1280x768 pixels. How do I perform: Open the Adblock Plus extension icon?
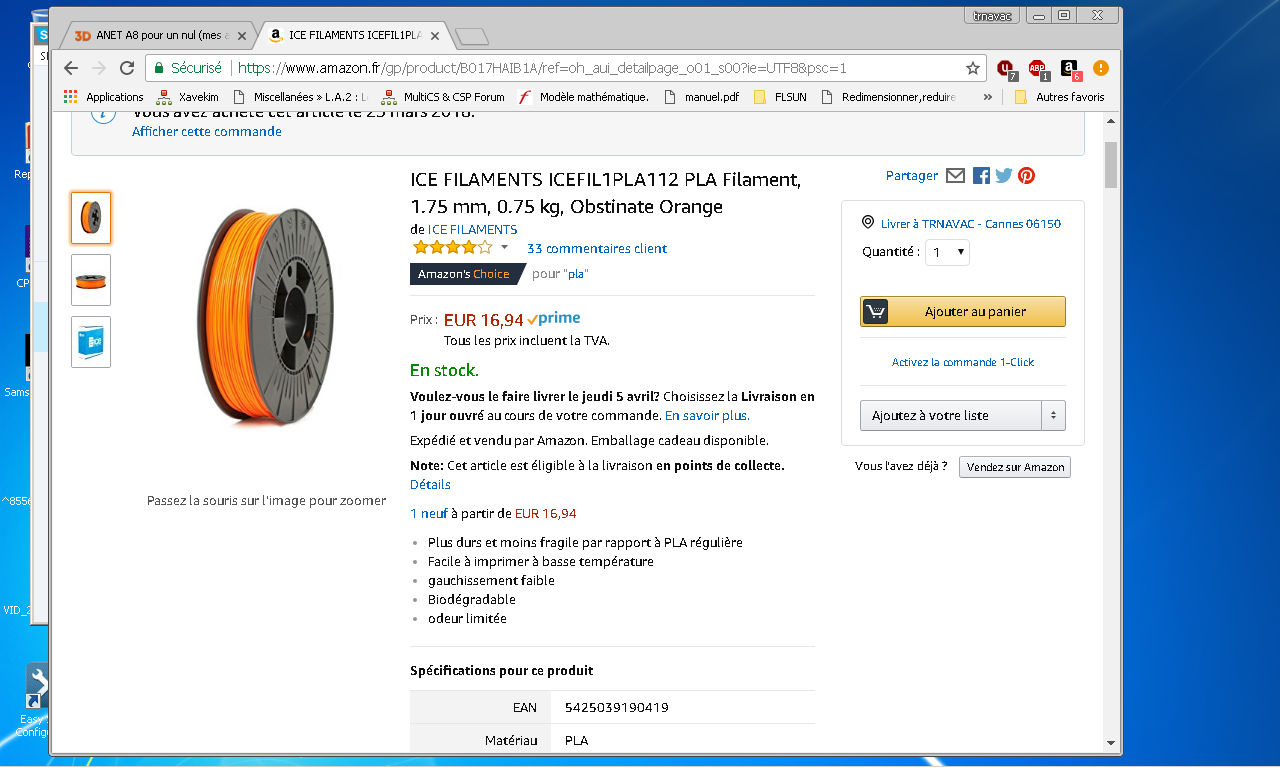pyautogui.click(x=1038, y=68)
